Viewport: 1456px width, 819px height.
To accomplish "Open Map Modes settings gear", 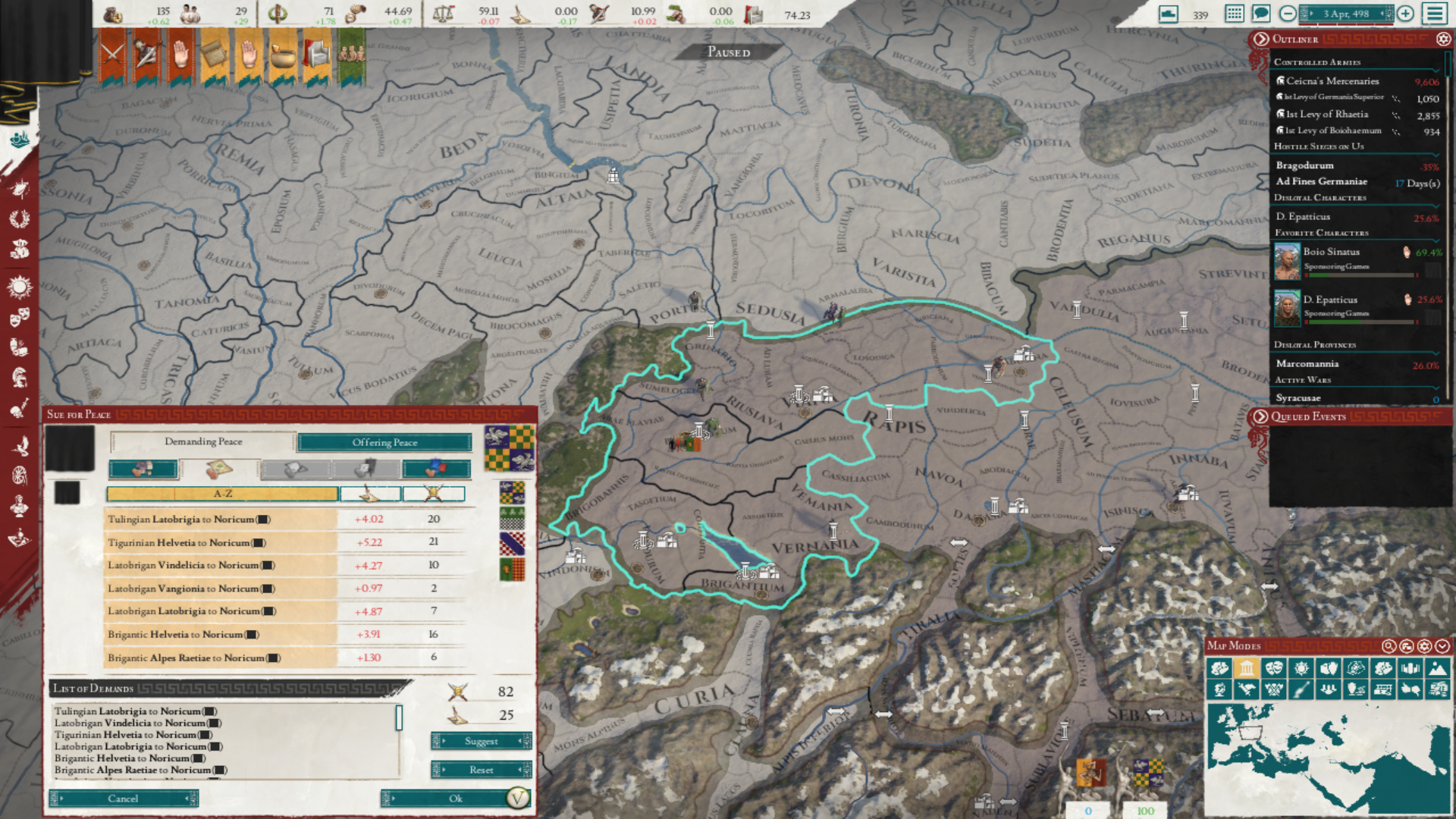I will [1424, 646].
